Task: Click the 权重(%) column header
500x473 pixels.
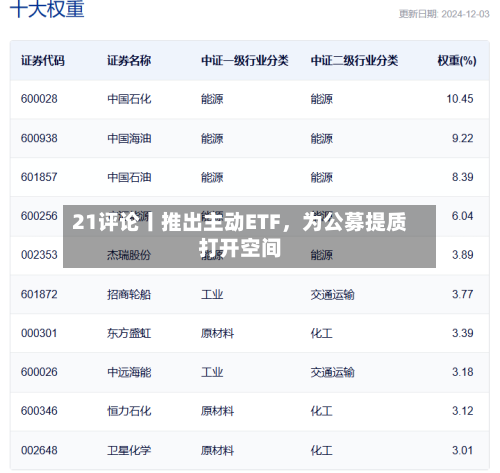Action: tap(457, 61)
